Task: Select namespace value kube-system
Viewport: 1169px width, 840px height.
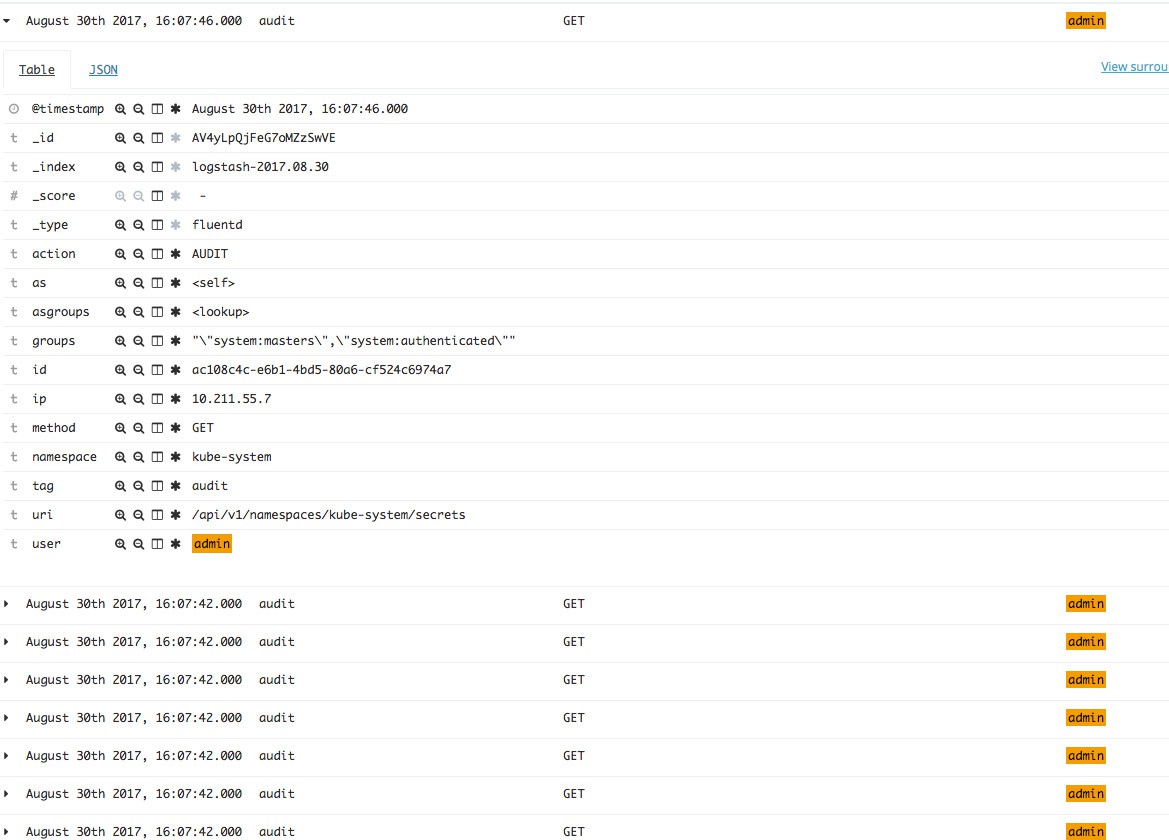Action: point(231,457)
